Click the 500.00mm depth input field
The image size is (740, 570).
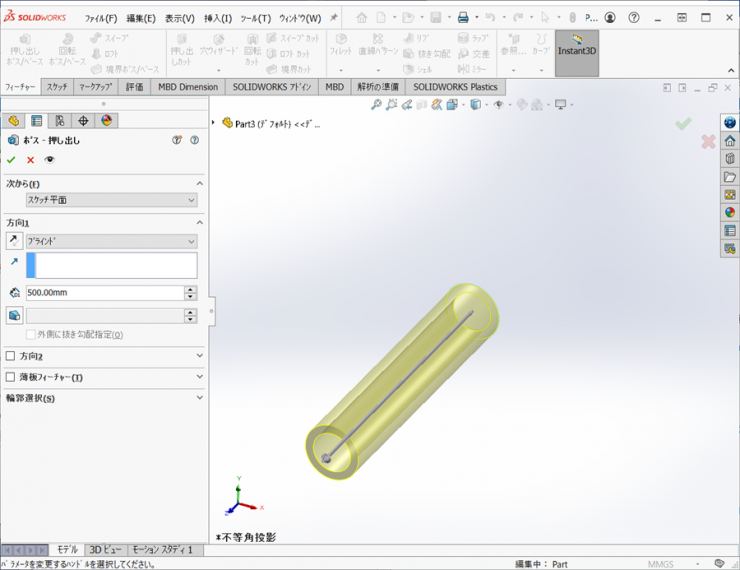[104, 293]
